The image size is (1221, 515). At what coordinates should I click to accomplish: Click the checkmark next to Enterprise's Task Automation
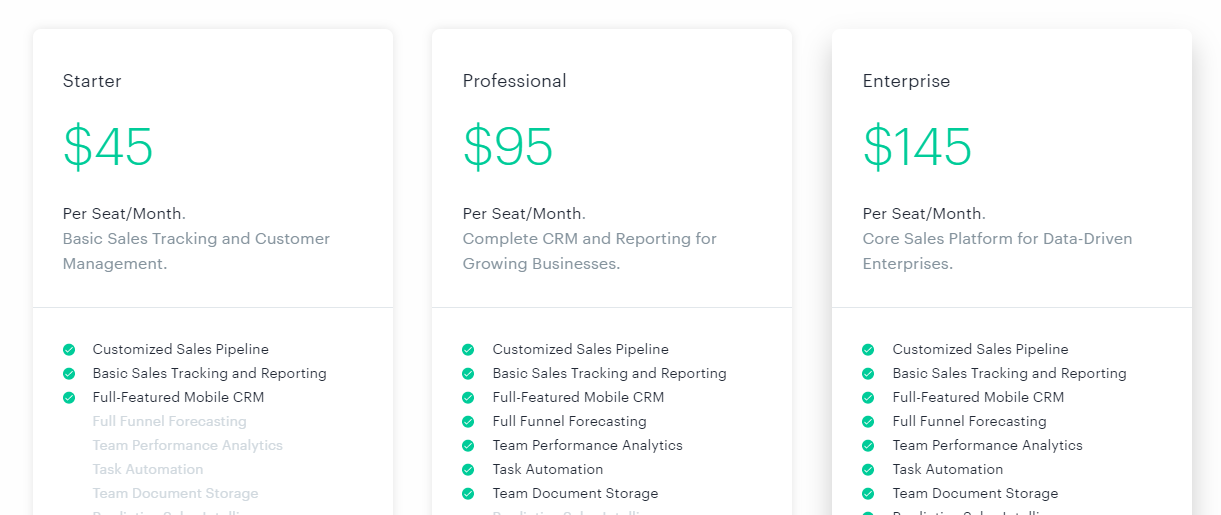(x=868, y=470)
